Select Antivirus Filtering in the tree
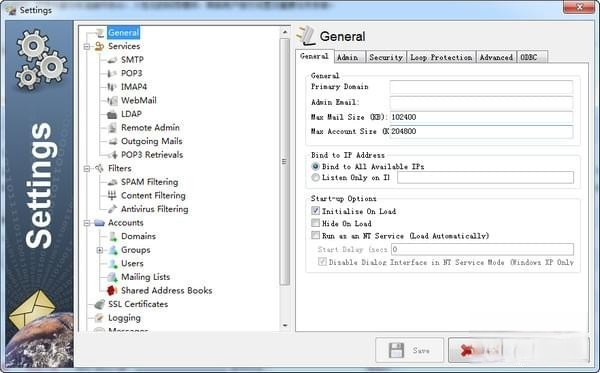The height and width of the screenshot is (373, 600). point(155,209)
